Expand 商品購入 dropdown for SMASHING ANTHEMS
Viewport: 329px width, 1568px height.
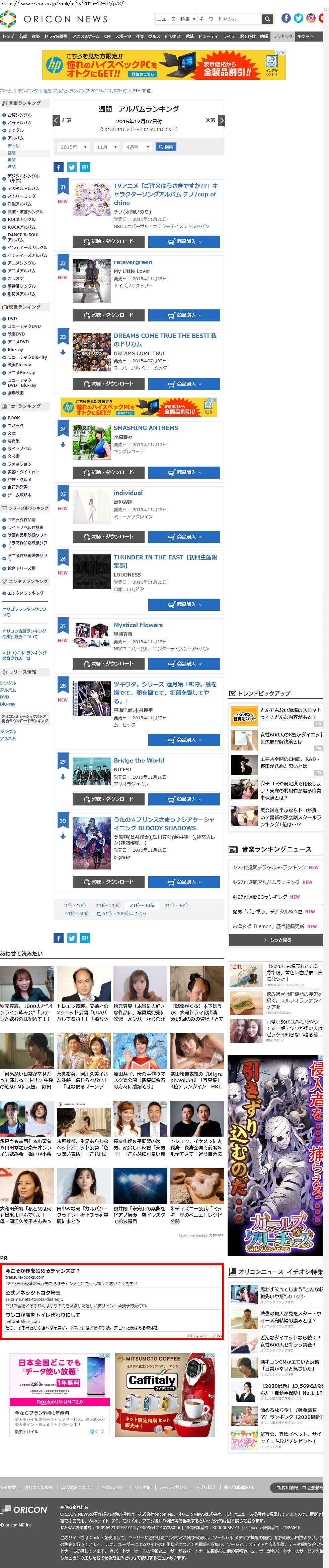[184, 472]
